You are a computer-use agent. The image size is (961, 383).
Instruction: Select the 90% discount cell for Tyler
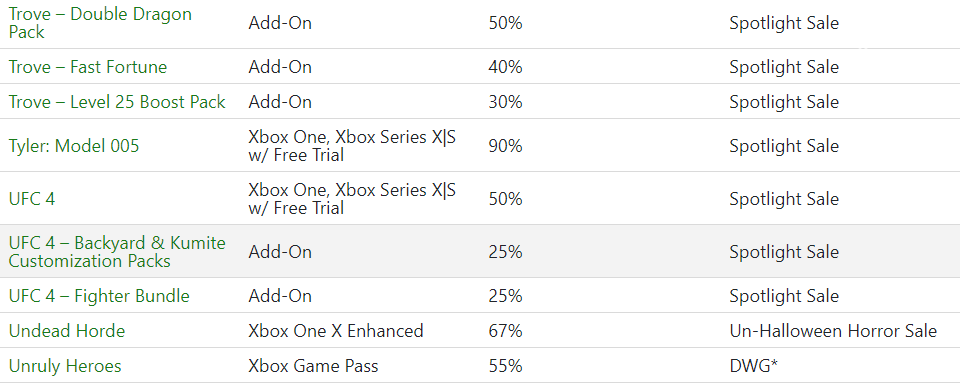pyautogui.click(x=506, y=146)
